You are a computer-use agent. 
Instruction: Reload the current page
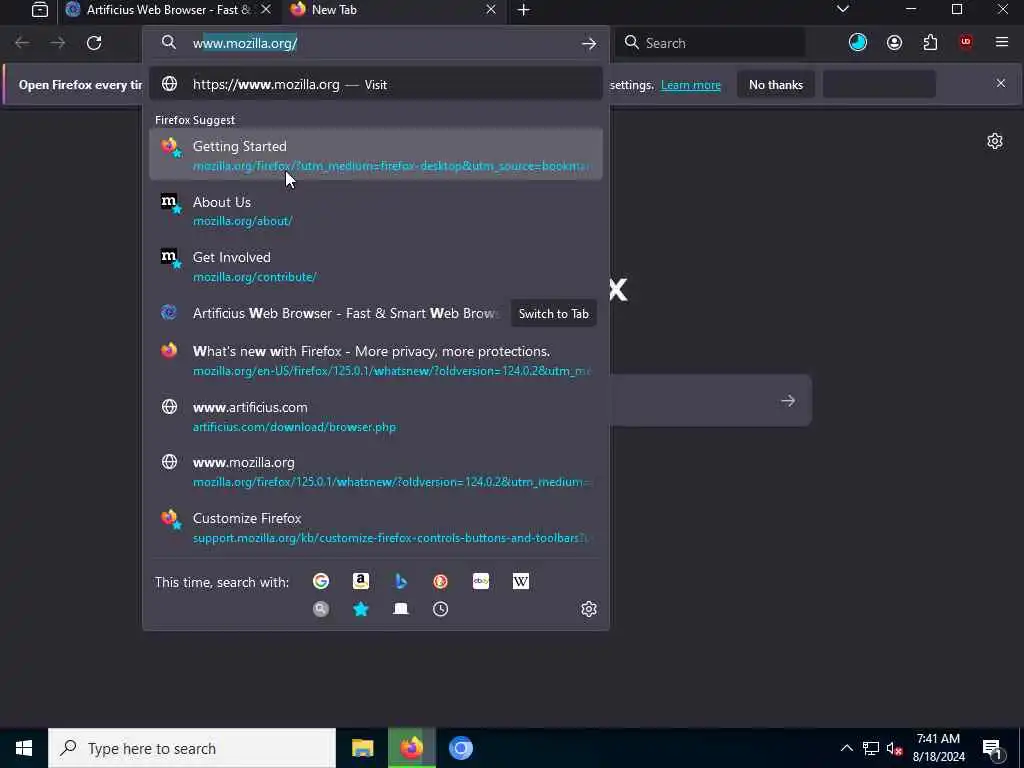coord(94,43)
